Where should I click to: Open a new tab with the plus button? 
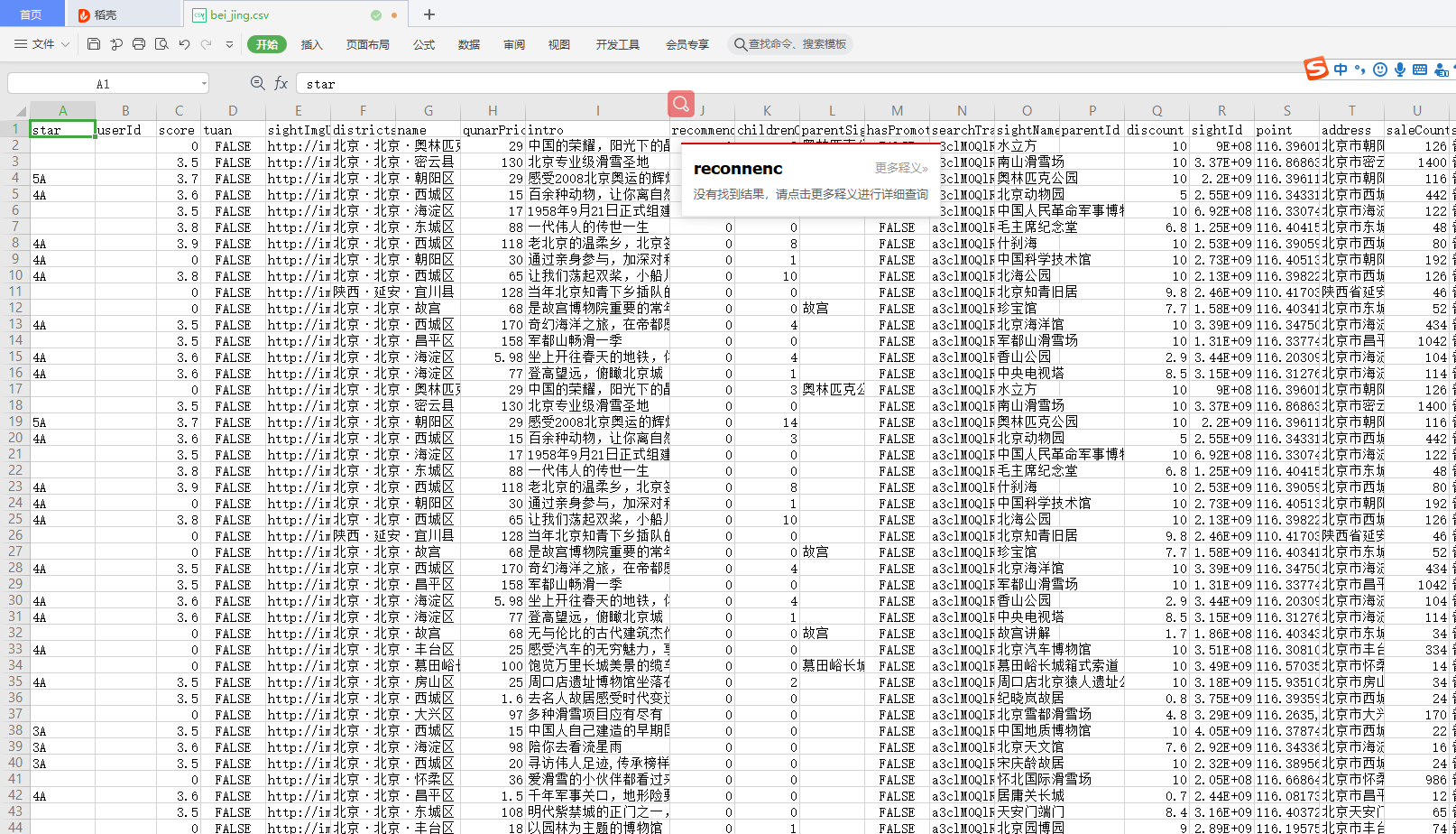pyautogui.click(x=429, y=14)
